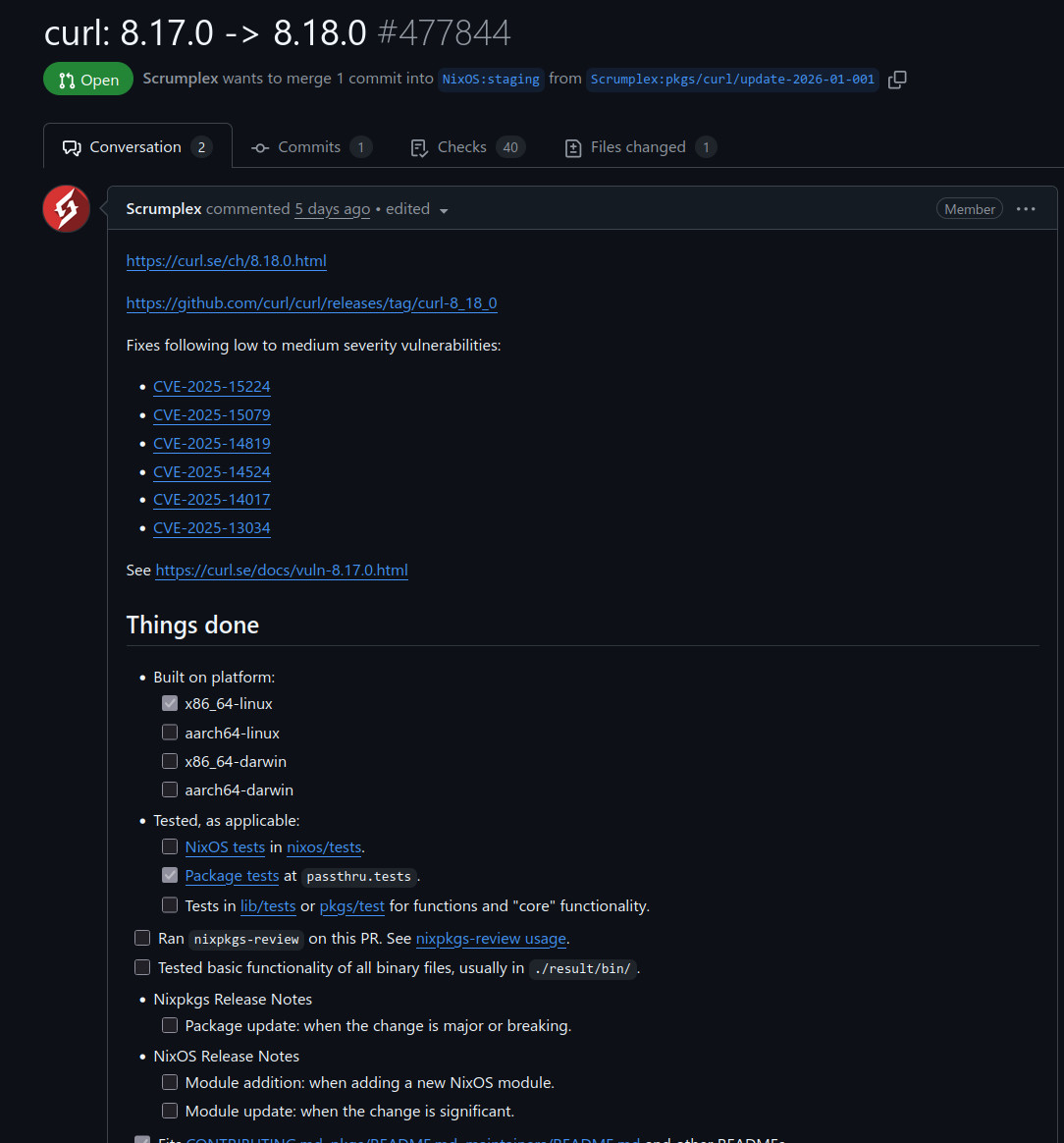1064x1143 pixels.
Task: Open the comment options three-dot menu
Action: click(x=1026, y=209)
